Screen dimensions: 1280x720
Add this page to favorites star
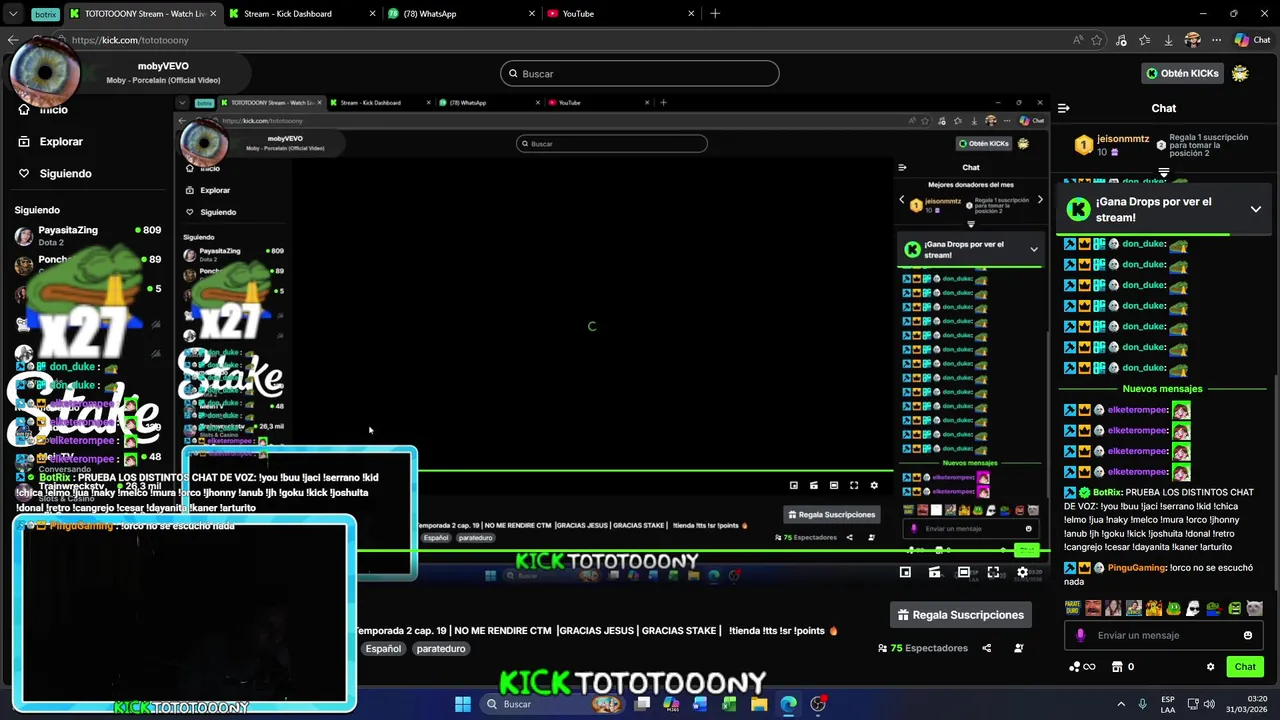pyautogui.click(x=1097, y=40)
